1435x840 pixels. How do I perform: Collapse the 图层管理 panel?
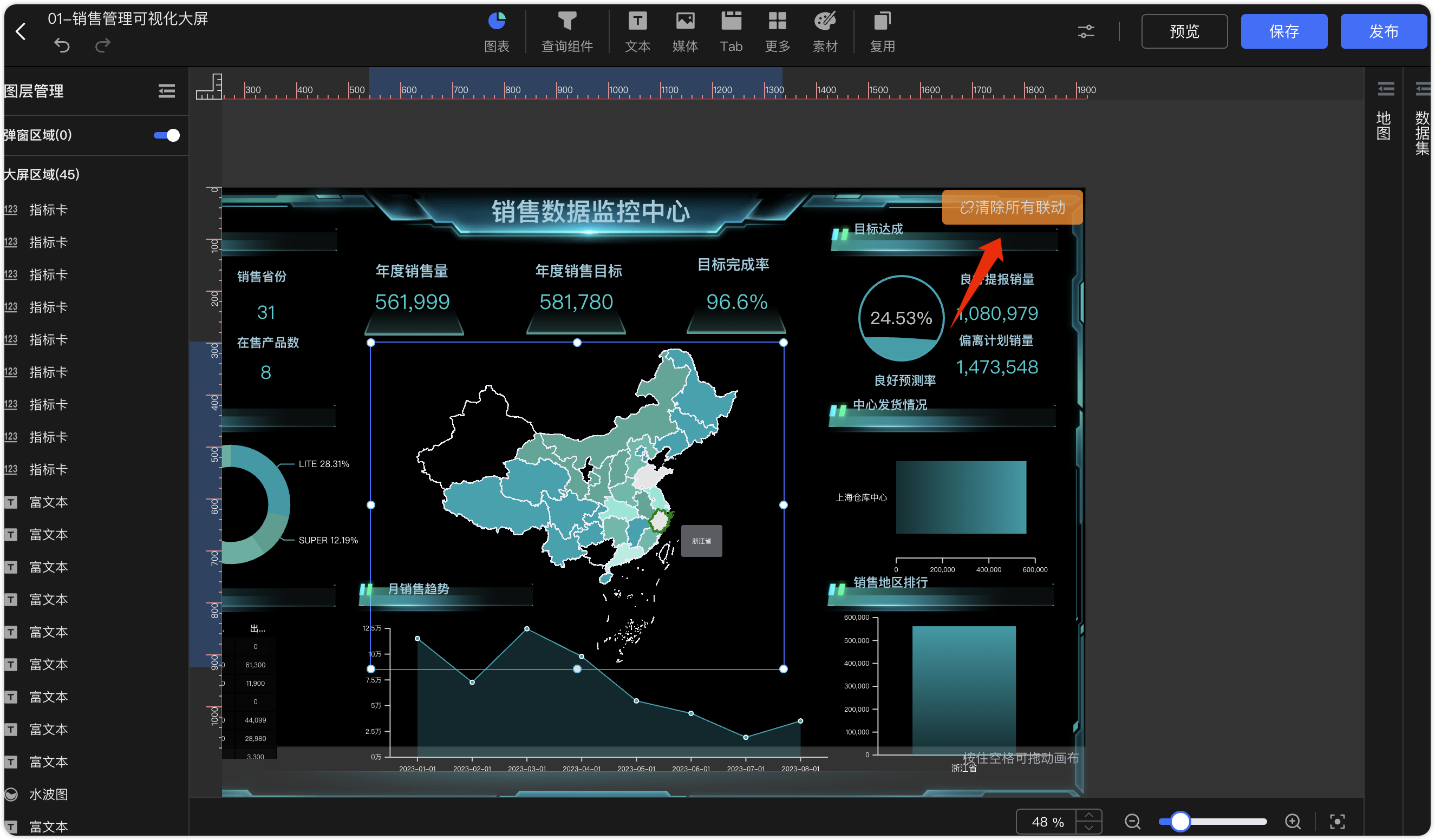(166, 91)
